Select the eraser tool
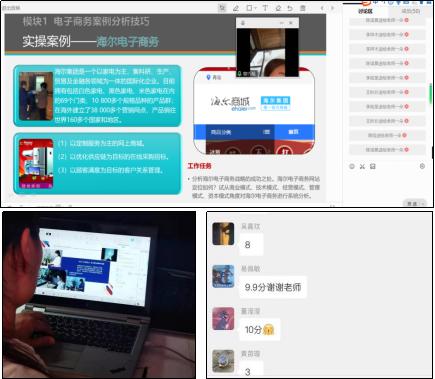The image size is (435, 379). [278, 8]
